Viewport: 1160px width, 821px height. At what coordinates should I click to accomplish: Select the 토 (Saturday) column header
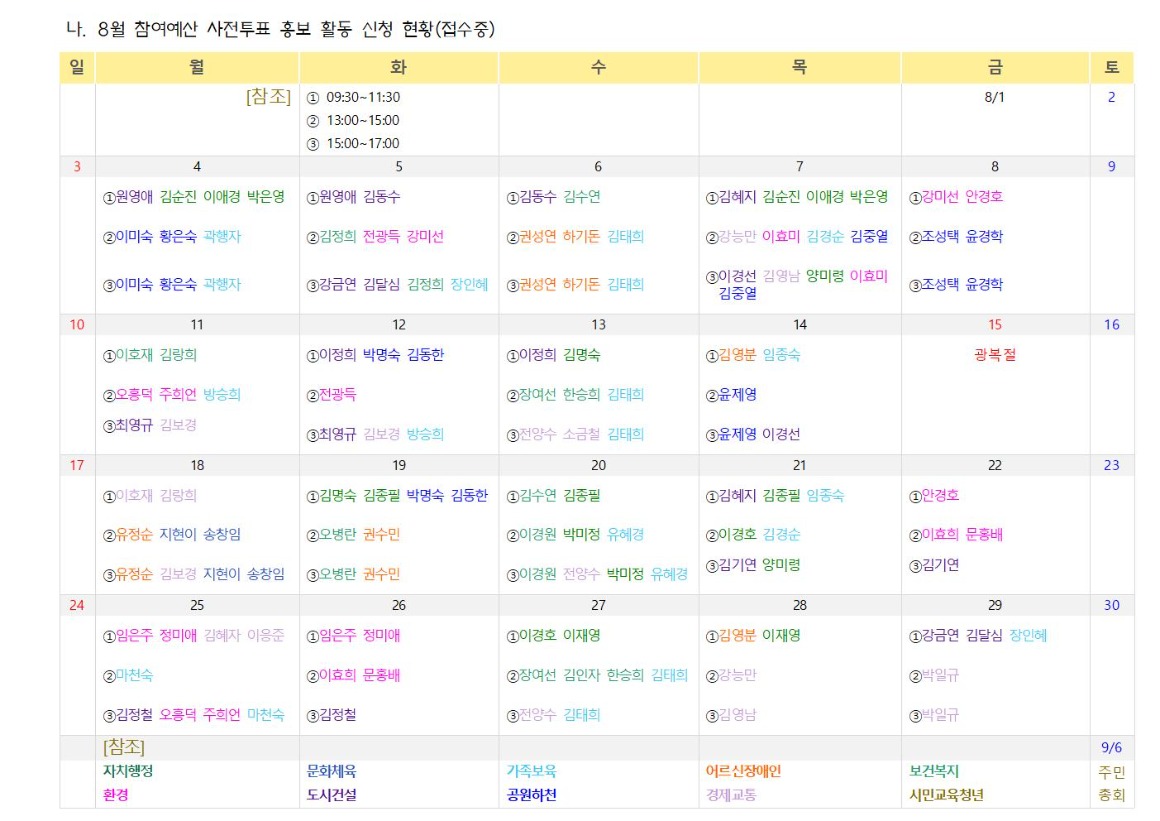[x=1110, y=66]
